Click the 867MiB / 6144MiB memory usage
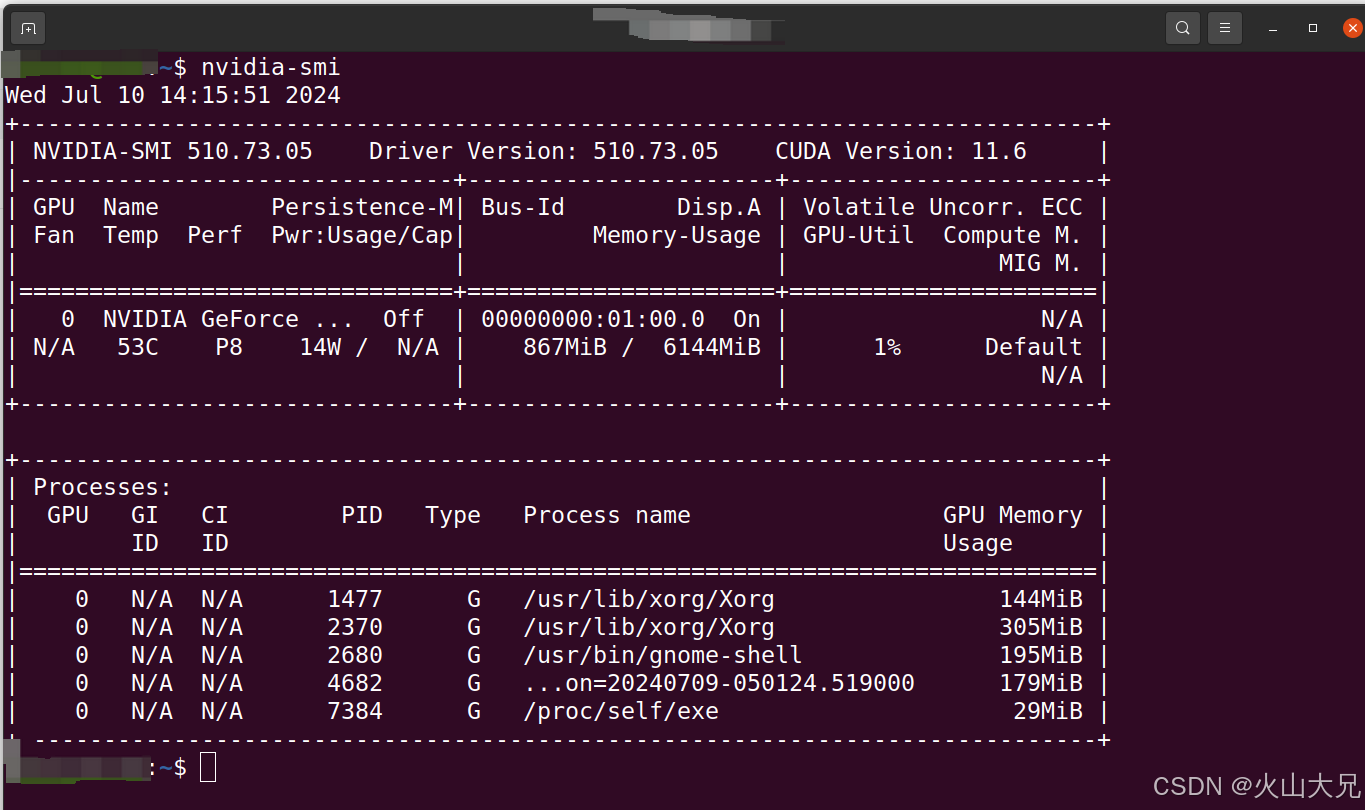Image resolution: width=1365 pixels, height=810 pixels. click(x=641, y=347)
